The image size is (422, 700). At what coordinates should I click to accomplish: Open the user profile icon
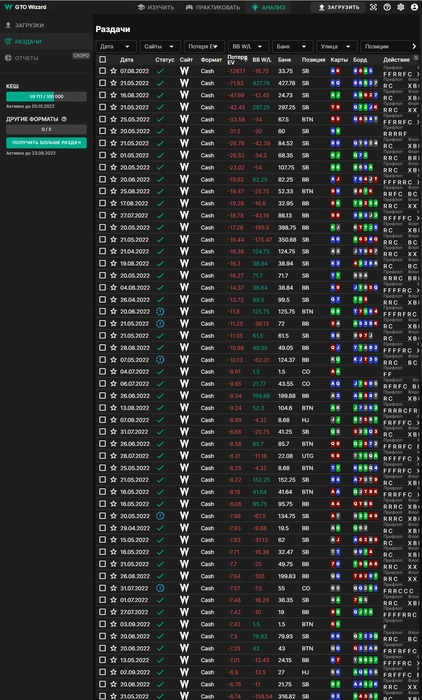414,7
